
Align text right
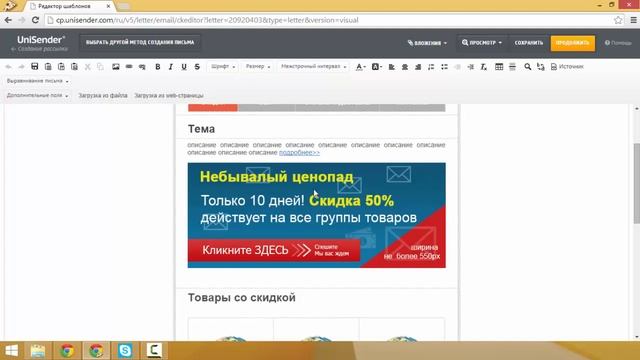point(418,67)
